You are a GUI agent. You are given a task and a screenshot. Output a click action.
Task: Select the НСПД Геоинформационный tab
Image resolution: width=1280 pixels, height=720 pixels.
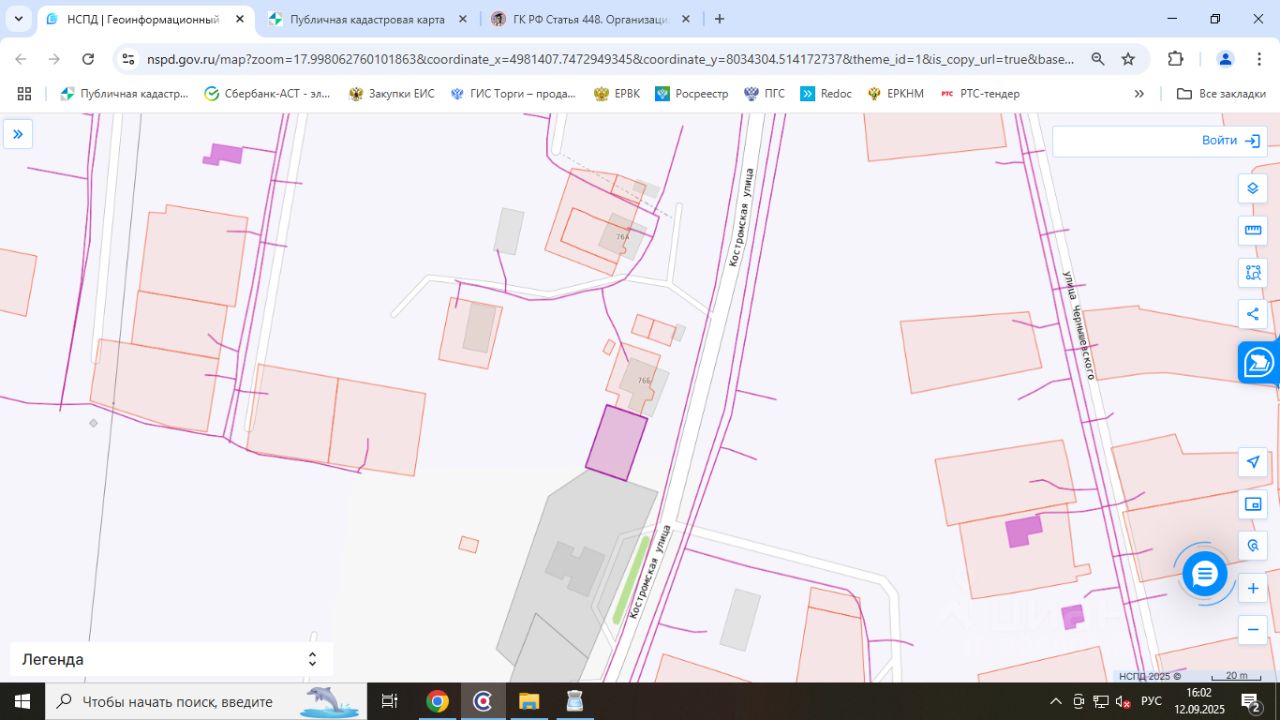pos(142,19)
